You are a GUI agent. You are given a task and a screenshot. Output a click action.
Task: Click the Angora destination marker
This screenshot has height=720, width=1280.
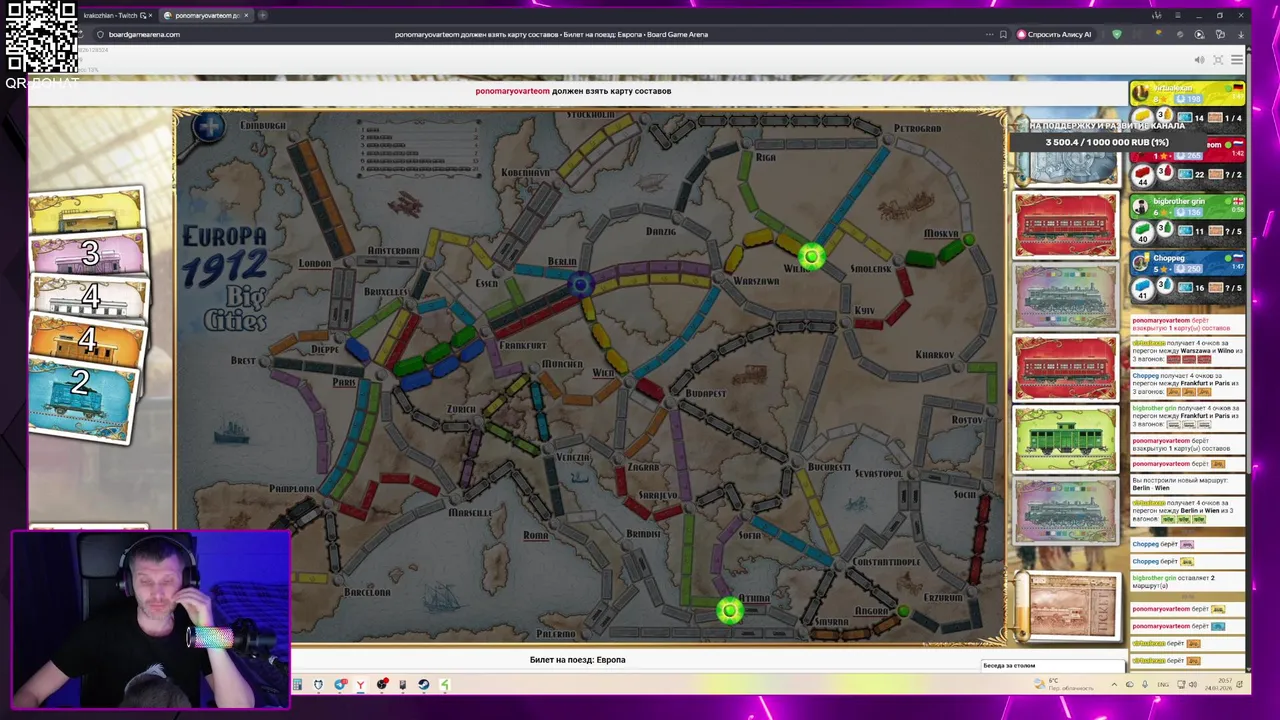tap(903, 611)
